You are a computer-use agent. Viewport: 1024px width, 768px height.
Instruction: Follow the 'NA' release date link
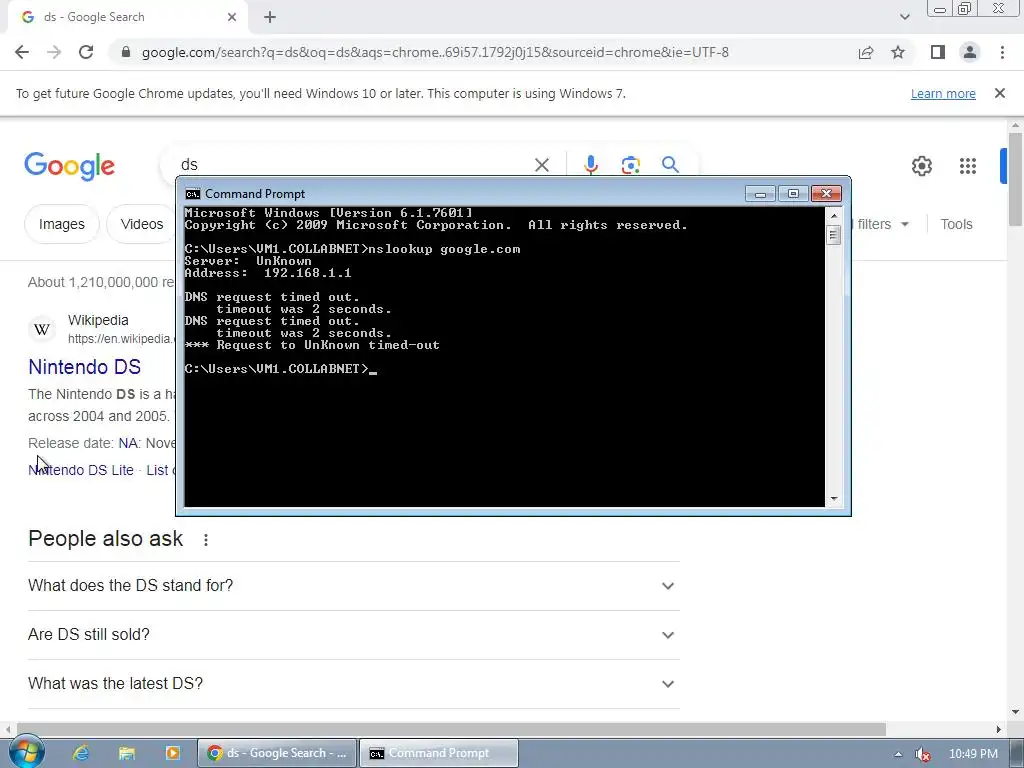click(128, 443)
